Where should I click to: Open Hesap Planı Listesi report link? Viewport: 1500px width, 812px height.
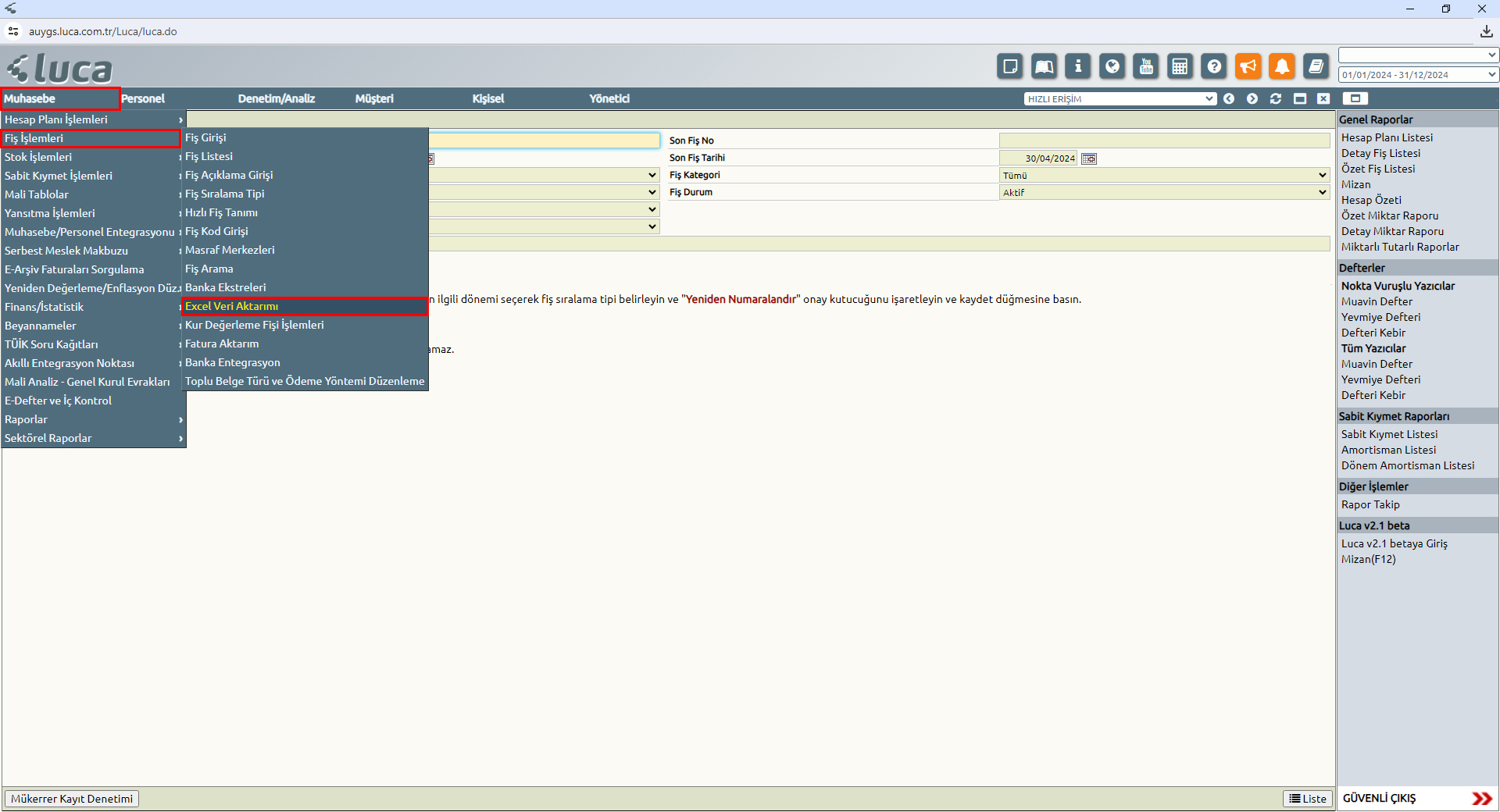point(1387,137)
